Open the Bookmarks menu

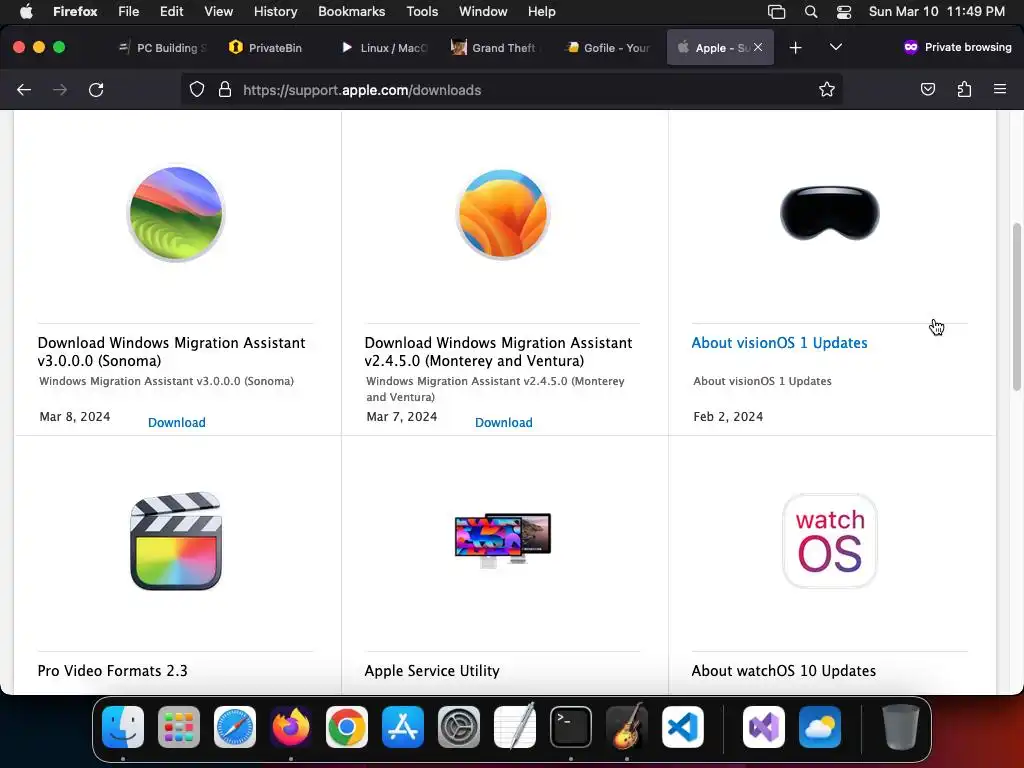coord(351,11)
